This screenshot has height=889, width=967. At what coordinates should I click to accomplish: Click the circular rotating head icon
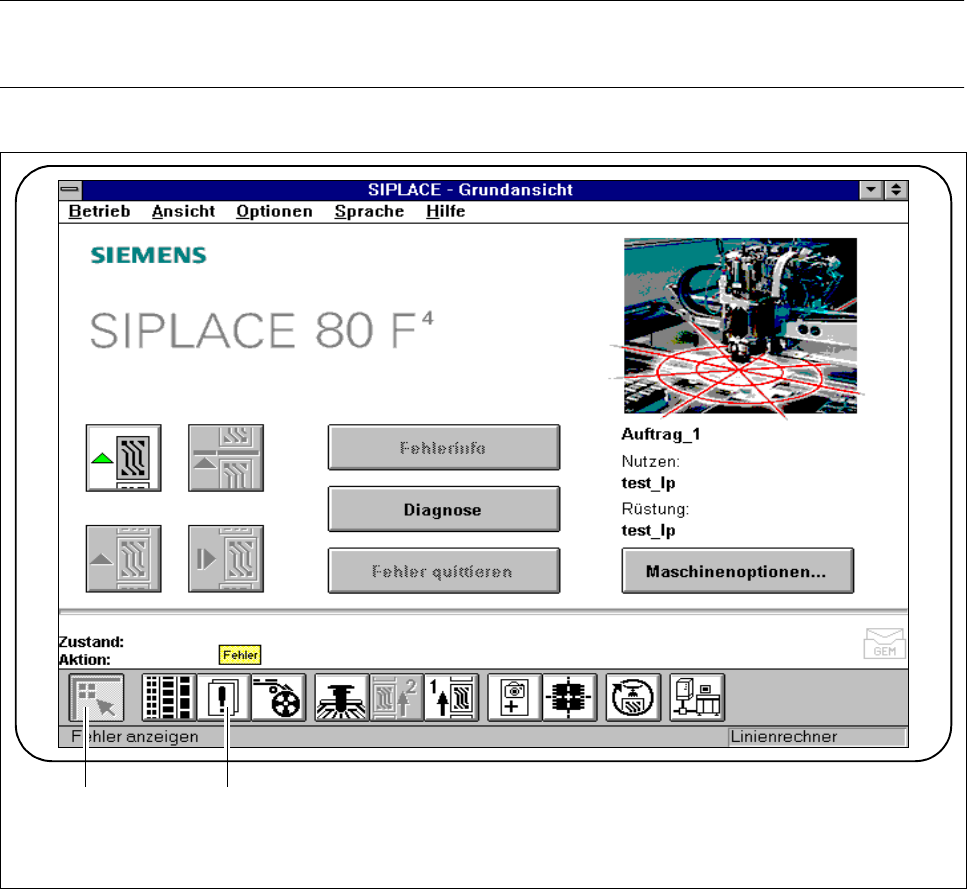[633, 698]
